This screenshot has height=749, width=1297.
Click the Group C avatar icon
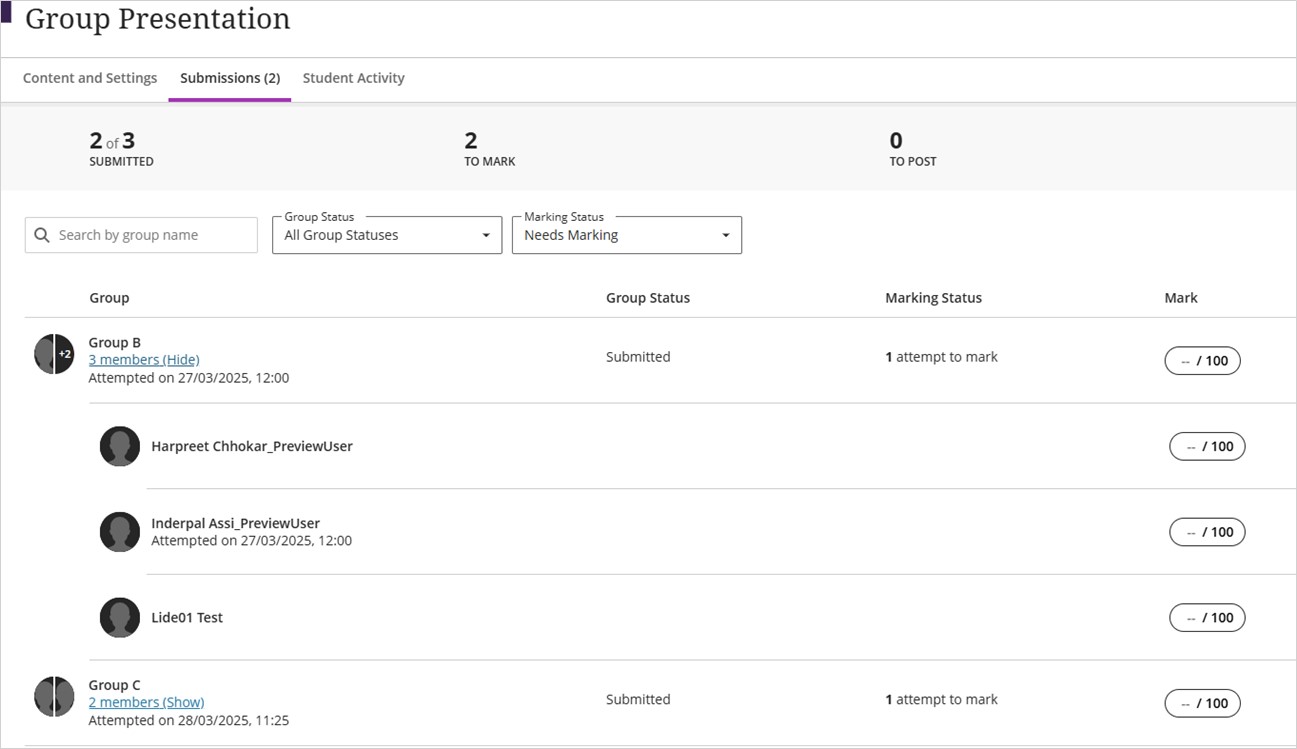[54, 697]
